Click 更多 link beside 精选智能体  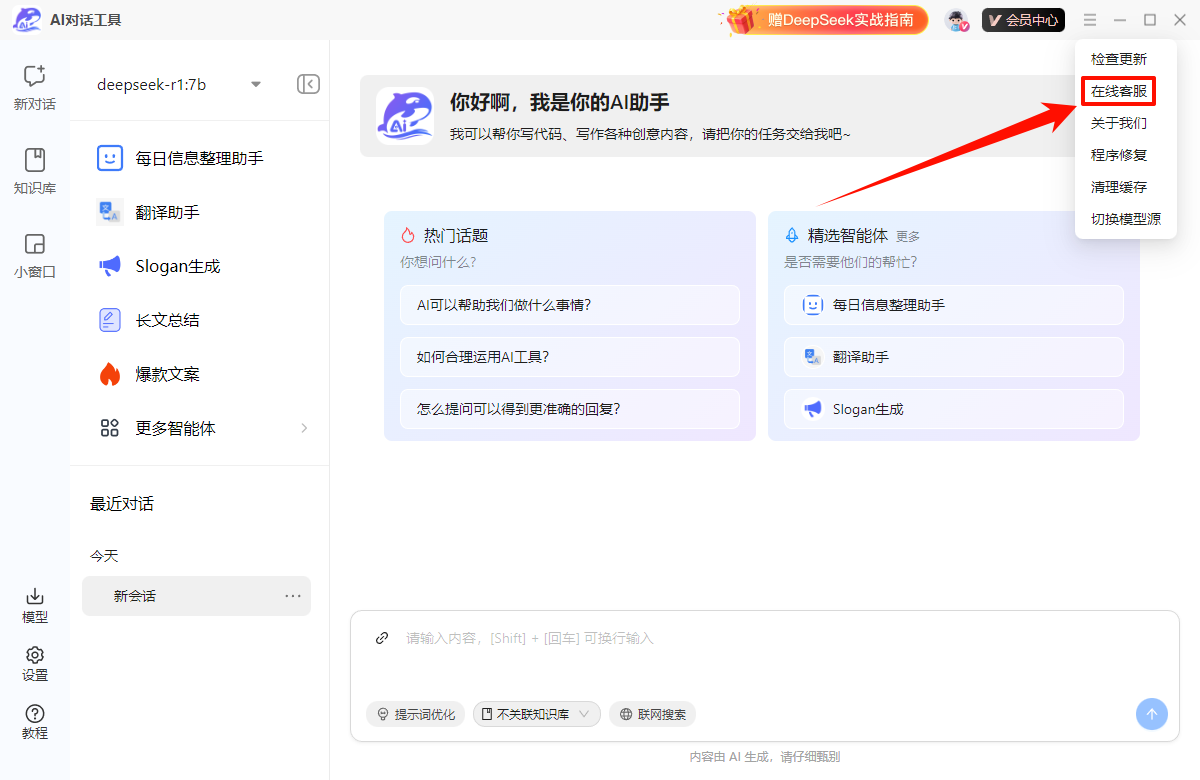coord(908,237)
